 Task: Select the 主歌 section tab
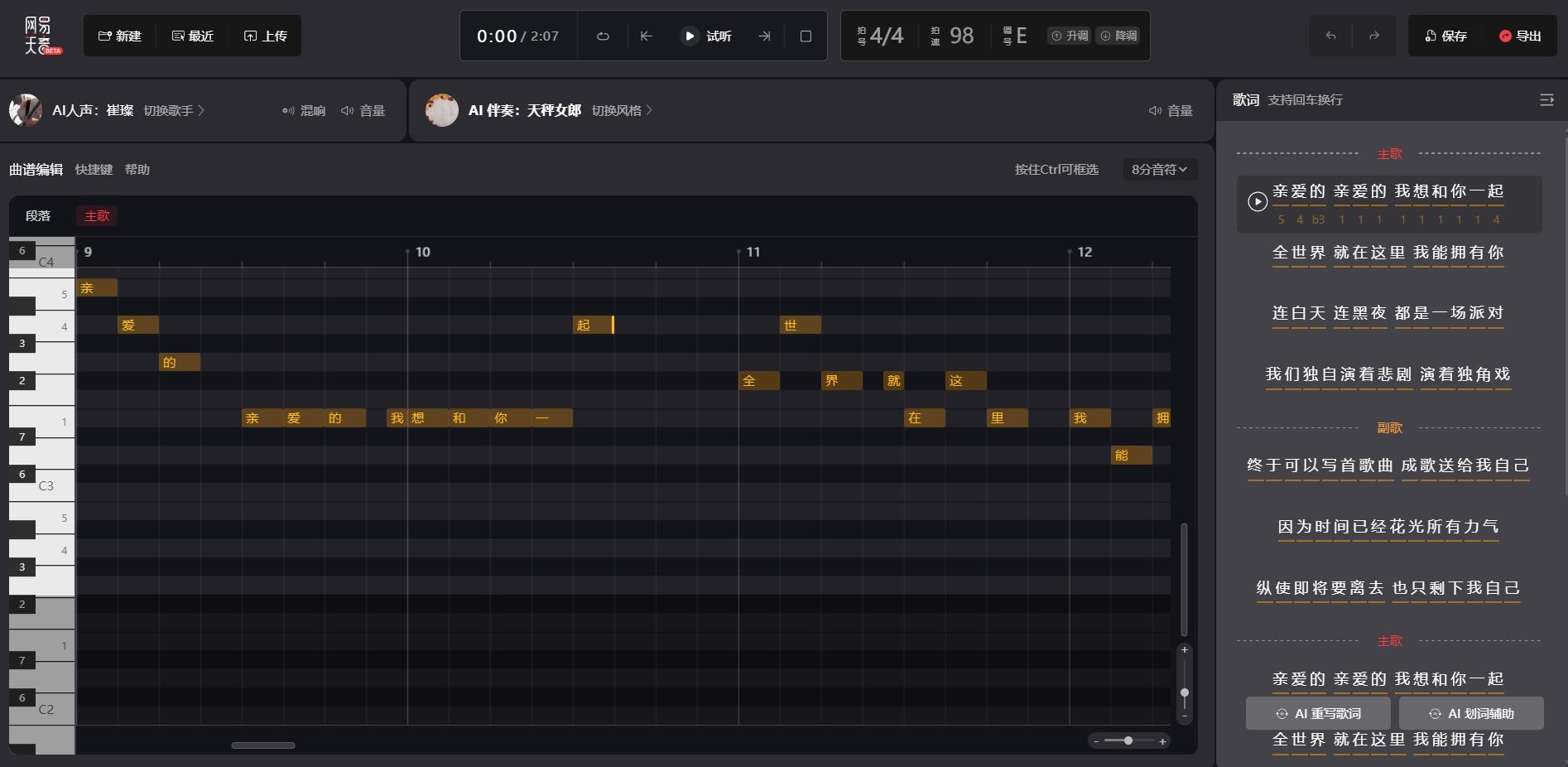coord(97,216)
